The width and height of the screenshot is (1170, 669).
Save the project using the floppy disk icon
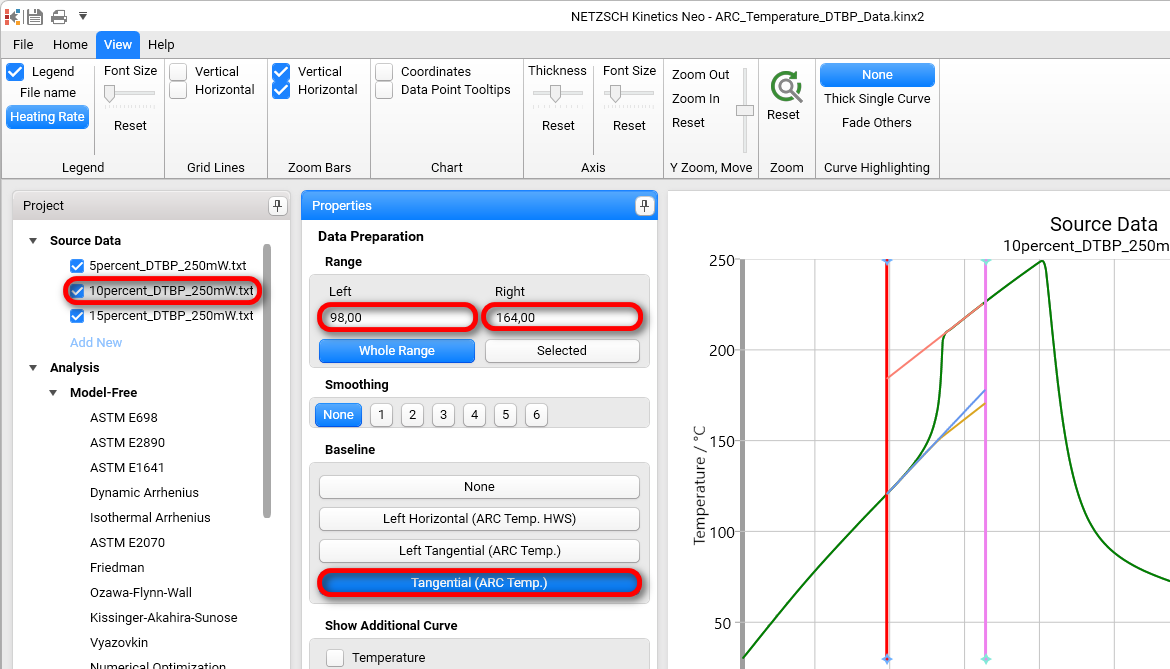click(34, 15)
